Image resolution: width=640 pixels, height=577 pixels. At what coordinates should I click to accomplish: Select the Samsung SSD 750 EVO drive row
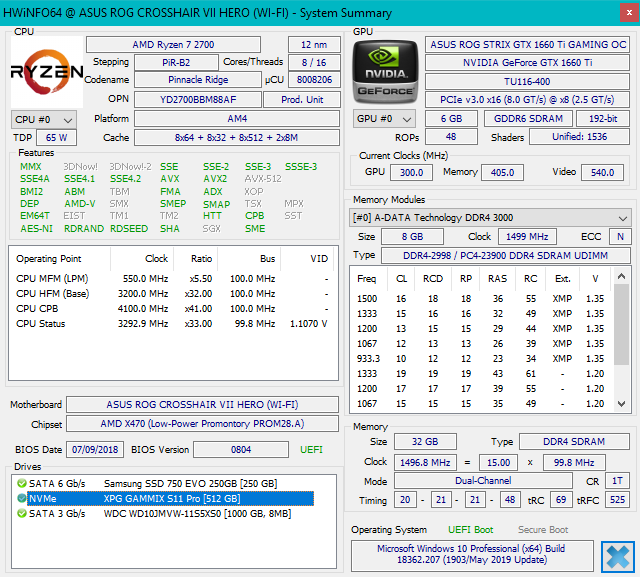pos(173,484)
